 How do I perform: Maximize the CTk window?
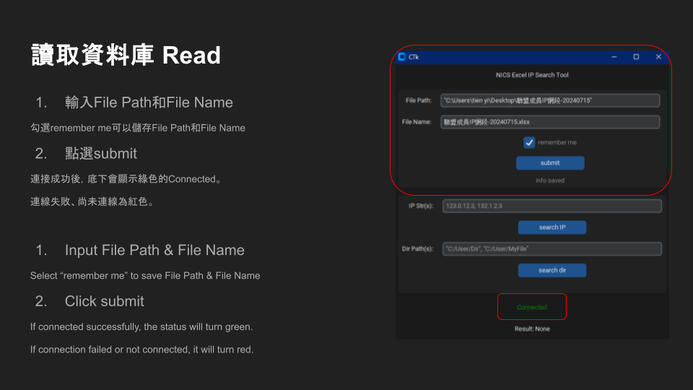(x=636, y=57)
